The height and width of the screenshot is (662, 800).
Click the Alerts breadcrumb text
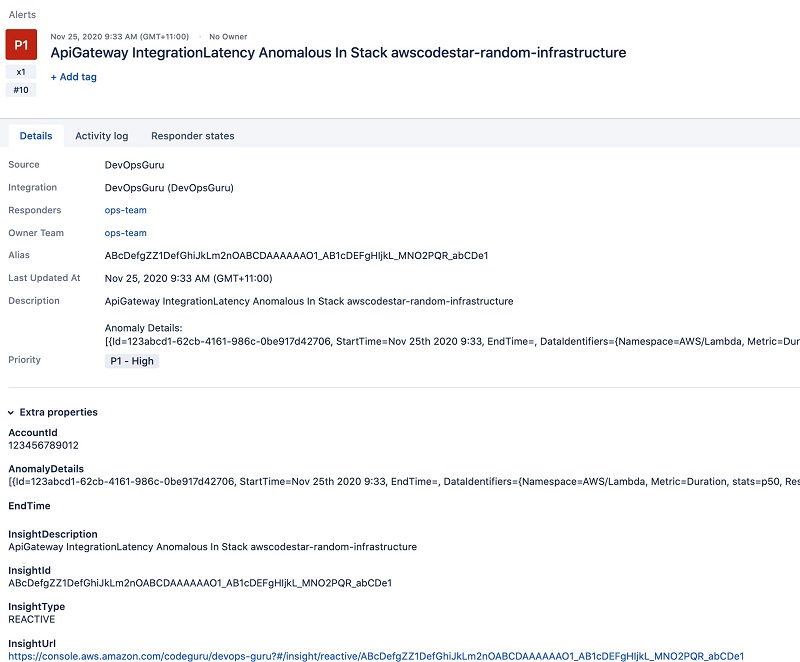click(22, 15)
